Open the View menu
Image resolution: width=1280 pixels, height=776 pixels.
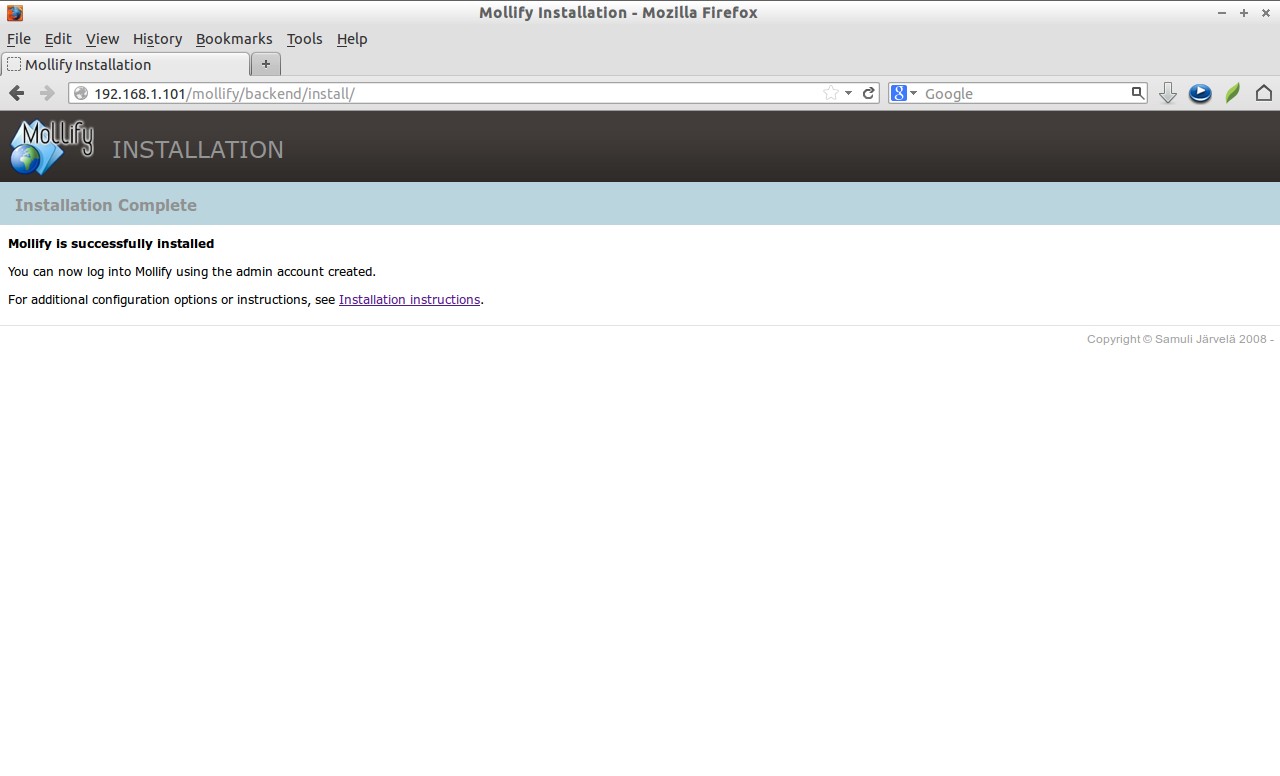[102, 39]
